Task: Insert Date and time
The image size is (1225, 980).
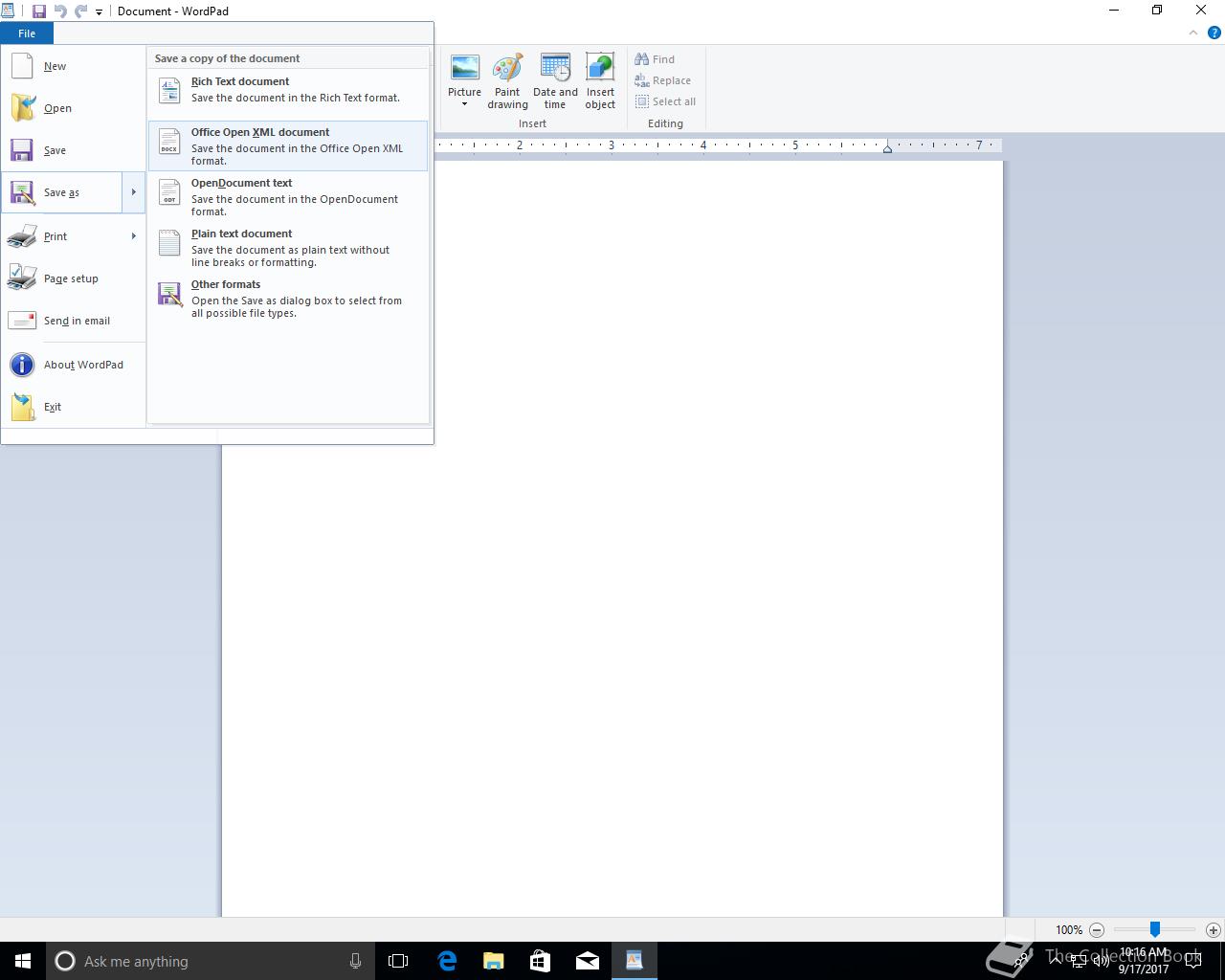Action: [x=555, y=81]
